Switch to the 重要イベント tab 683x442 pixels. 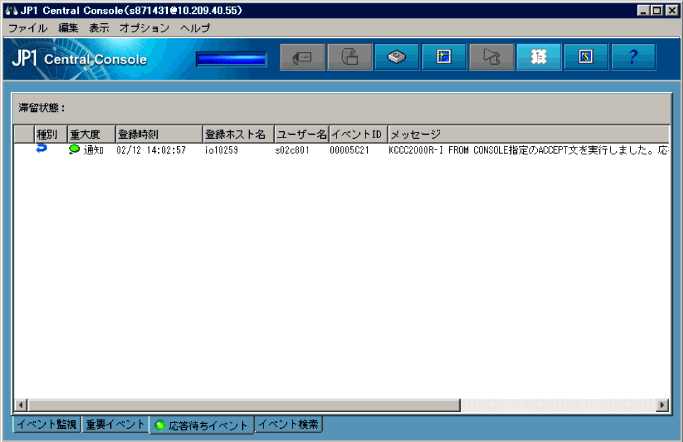pyautogui.click(x=115, y=424)
